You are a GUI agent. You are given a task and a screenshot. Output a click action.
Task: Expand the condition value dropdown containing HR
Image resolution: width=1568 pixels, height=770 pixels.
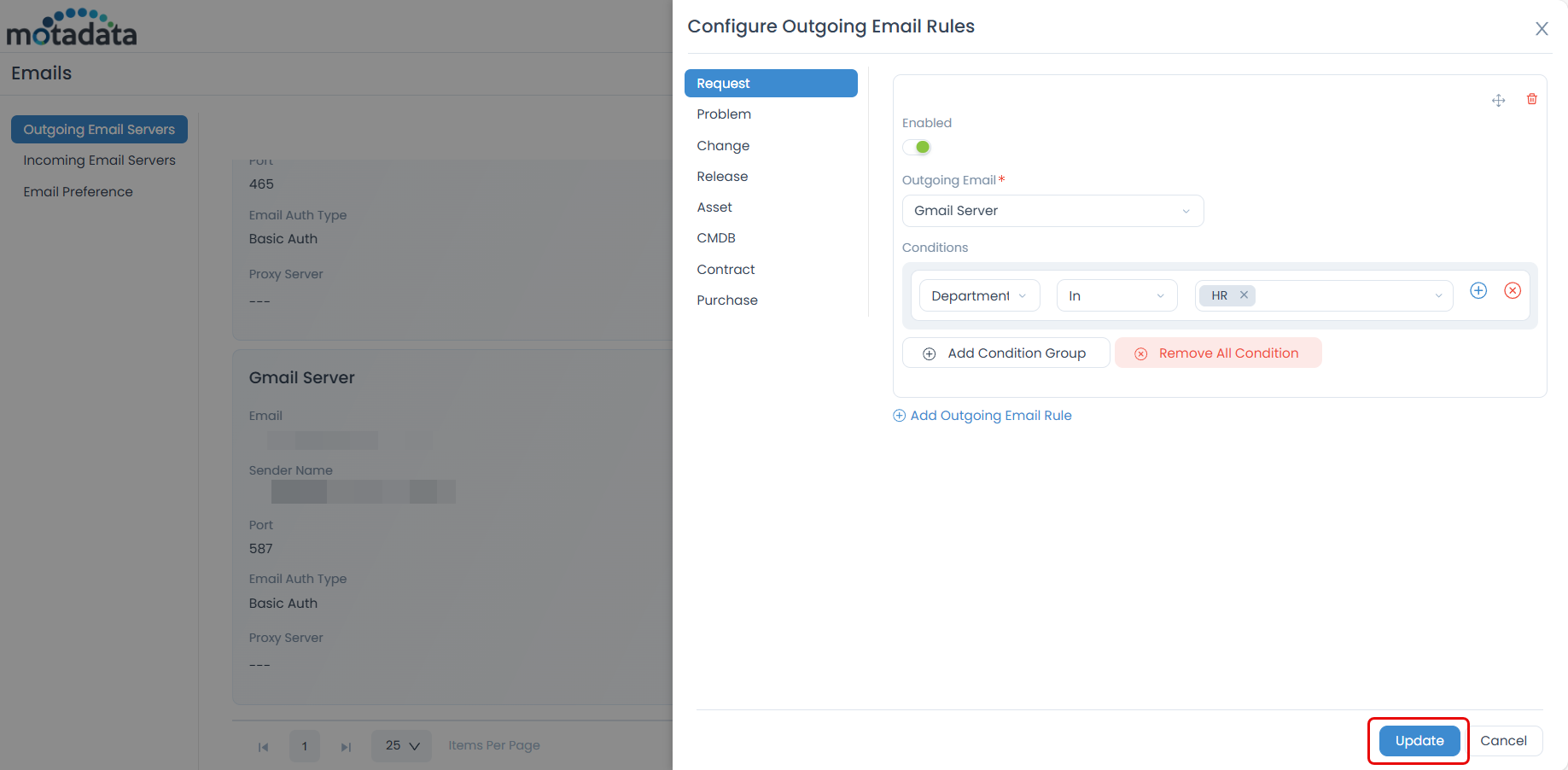coord(1324,295)
